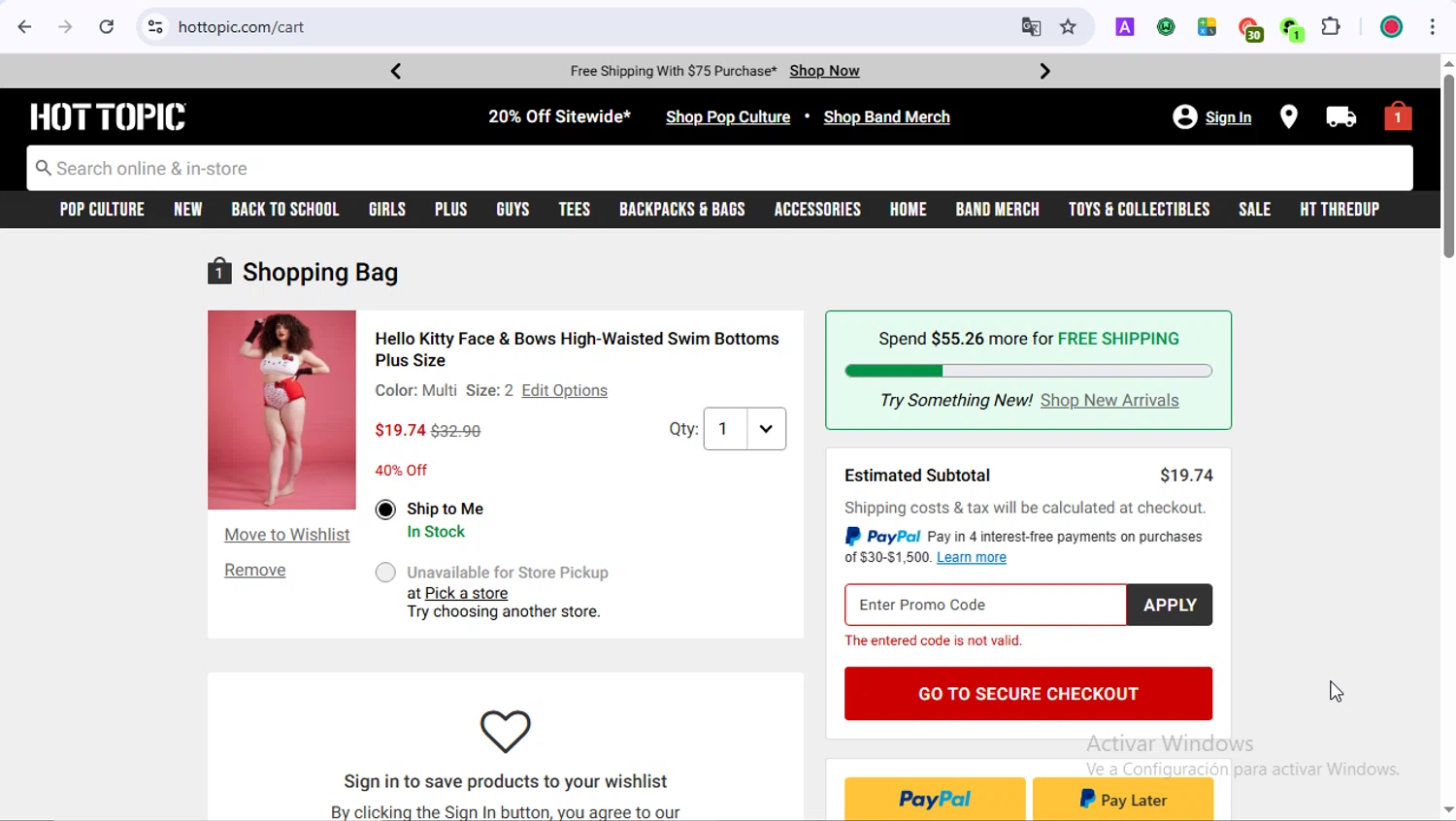
Task: Open site information icon in address bar
Action: click(155, 27)
